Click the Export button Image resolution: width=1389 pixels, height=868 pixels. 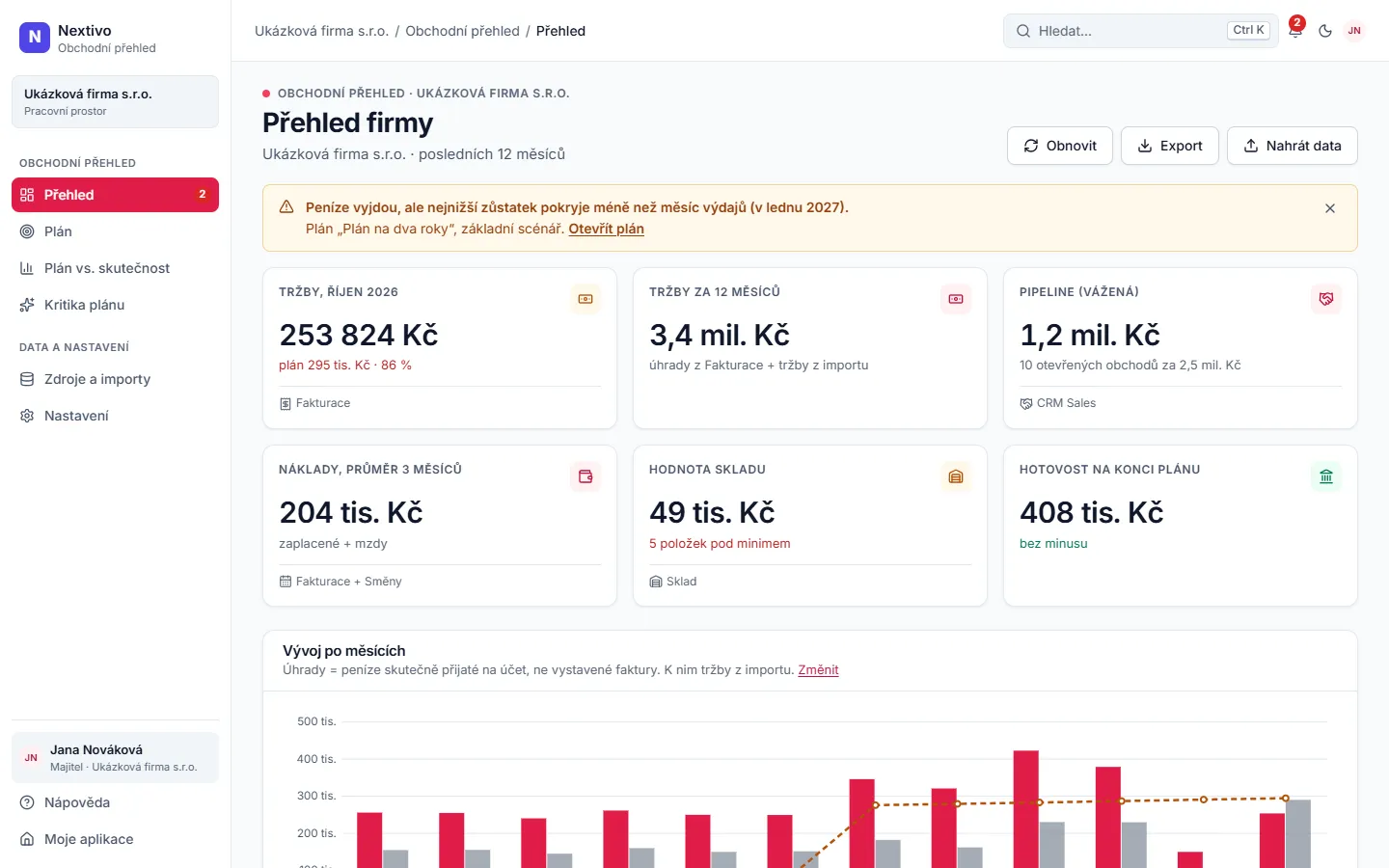point(1170,146)
